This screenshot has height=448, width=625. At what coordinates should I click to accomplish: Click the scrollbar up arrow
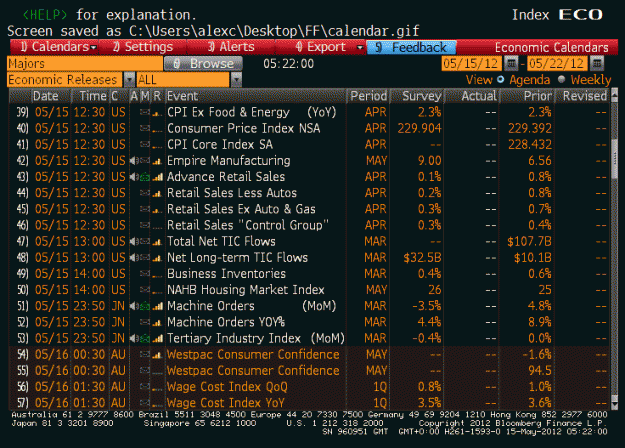click(614, 94)
